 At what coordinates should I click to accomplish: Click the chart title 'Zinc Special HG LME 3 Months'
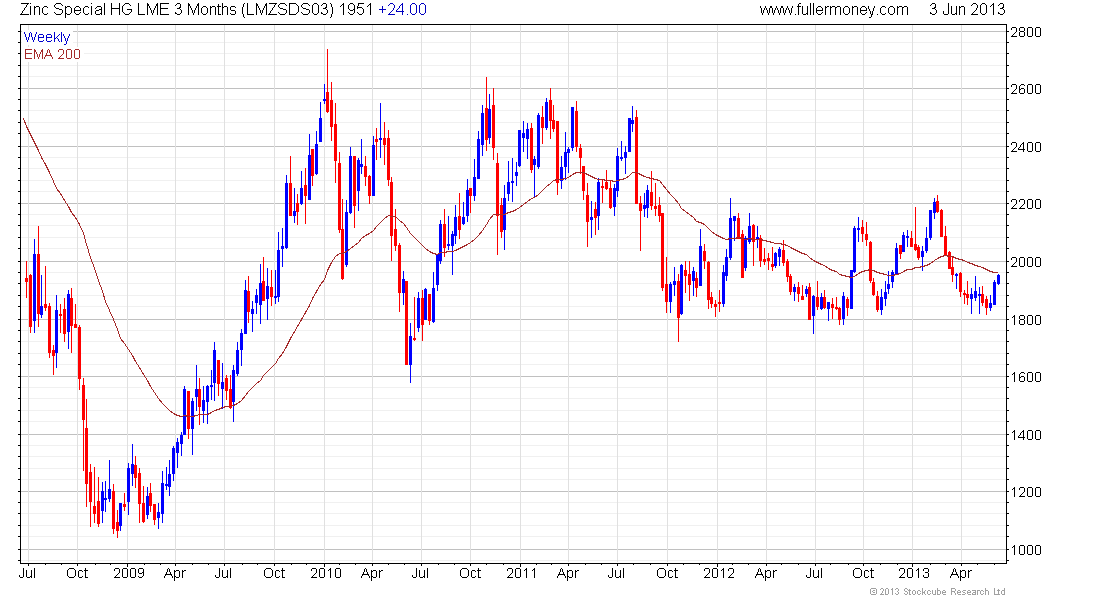coord(128,10)
